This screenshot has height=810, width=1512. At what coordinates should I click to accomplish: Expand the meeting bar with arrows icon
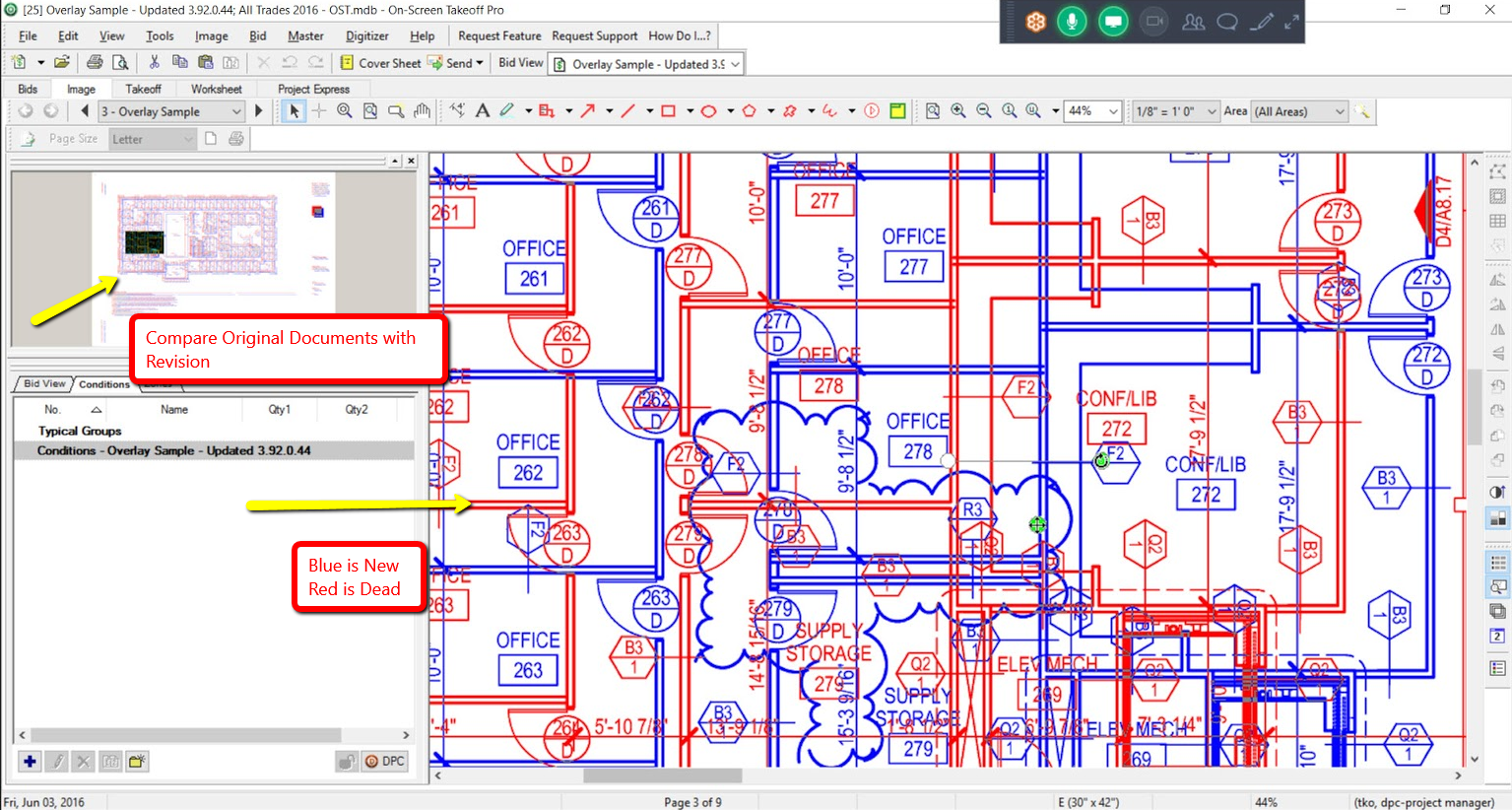pyautogui.click(x=1291, y=22)
